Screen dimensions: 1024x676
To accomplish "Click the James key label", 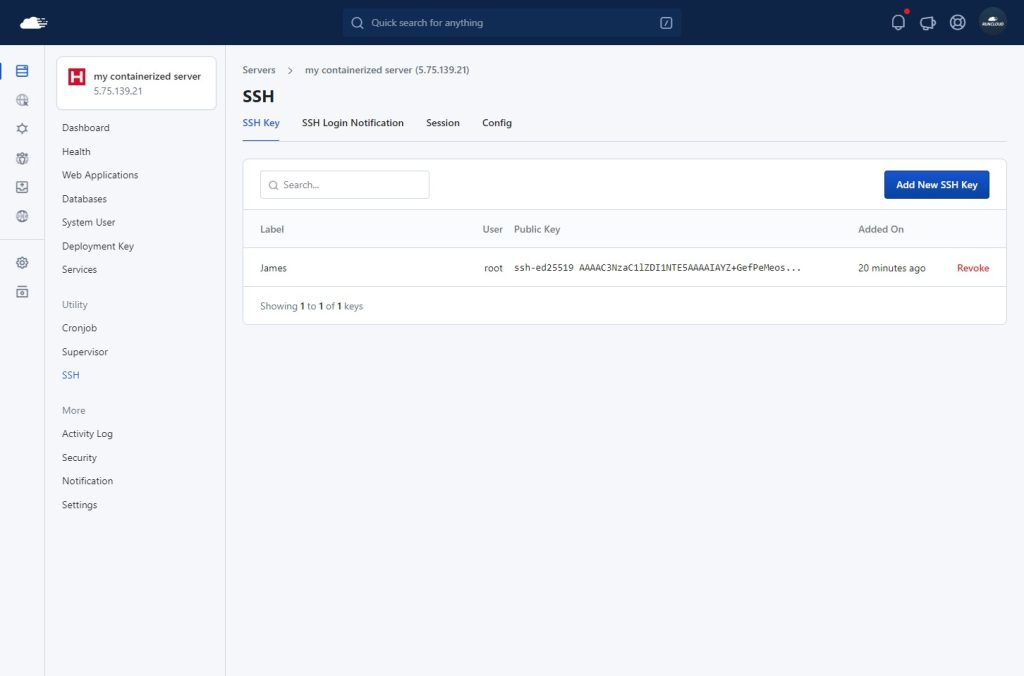I will tap(273, 268).
